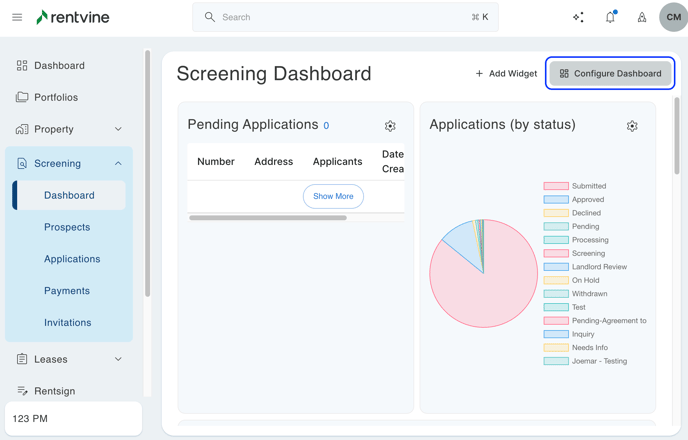Image resolution: width=688 pixels, height=440 pixels.
Task: Open the hamburger navigation menu
Action: [x=17, y=17]
